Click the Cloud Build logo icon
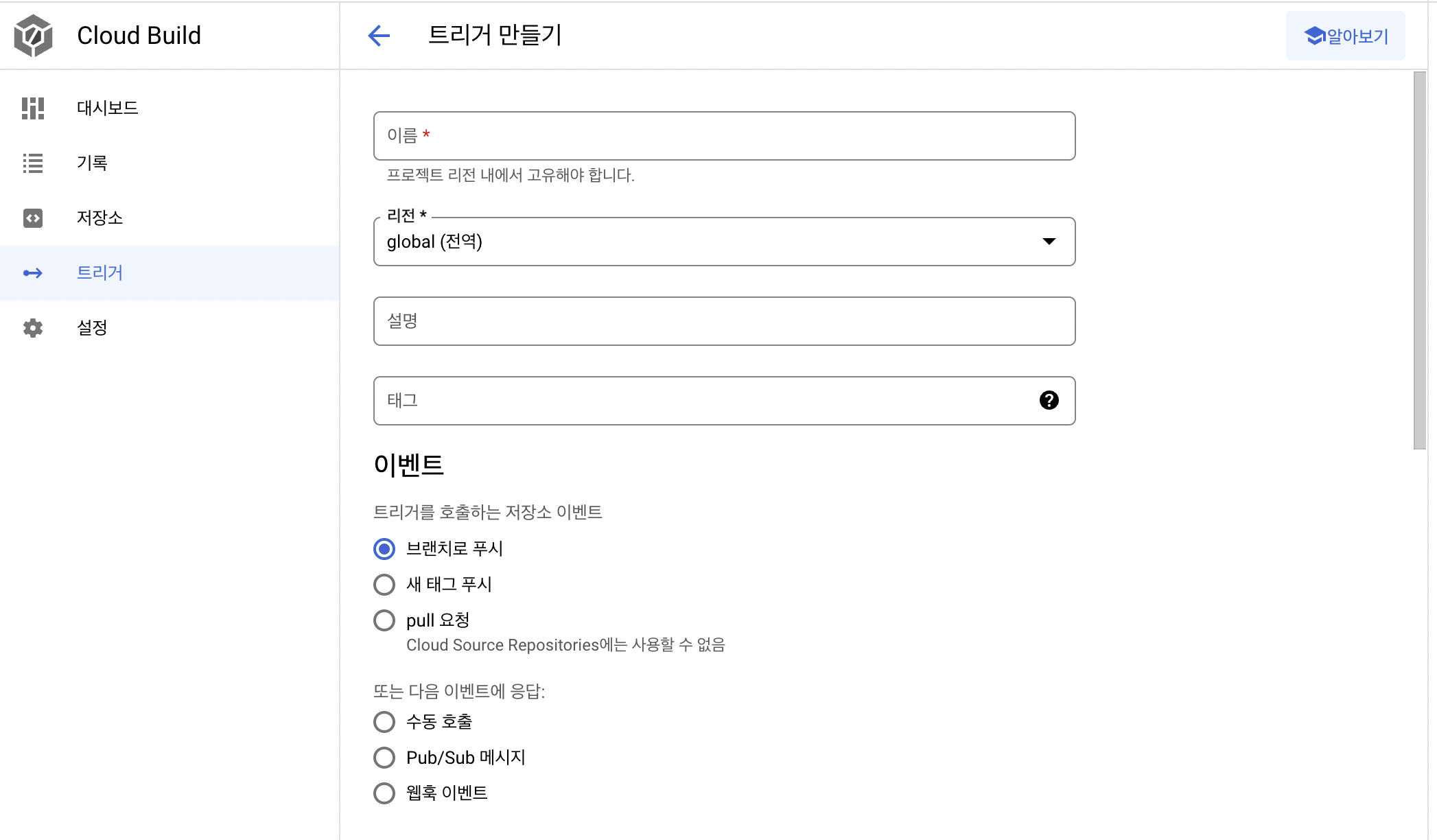1437x840 pixels. tap(33, 36)
